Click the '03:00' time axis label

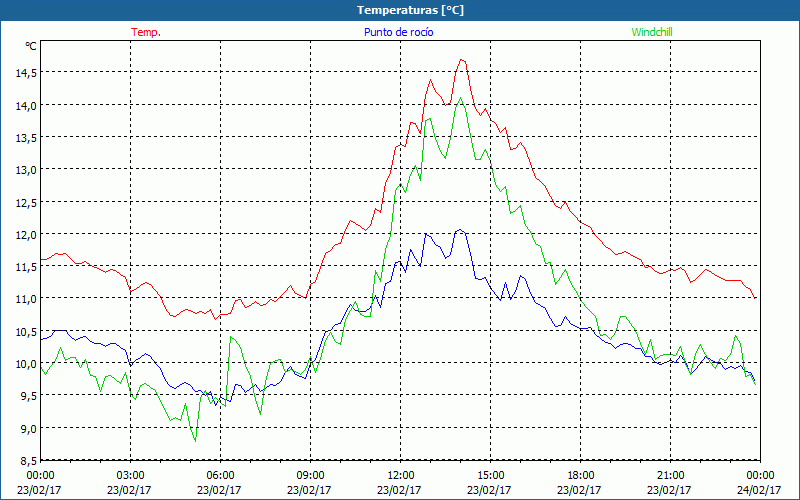click(x=129, y=475)
